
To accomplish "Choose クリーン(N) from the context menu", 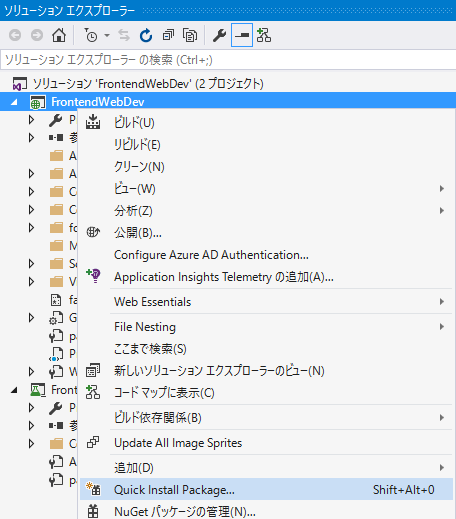I will (x=266, y=167).
